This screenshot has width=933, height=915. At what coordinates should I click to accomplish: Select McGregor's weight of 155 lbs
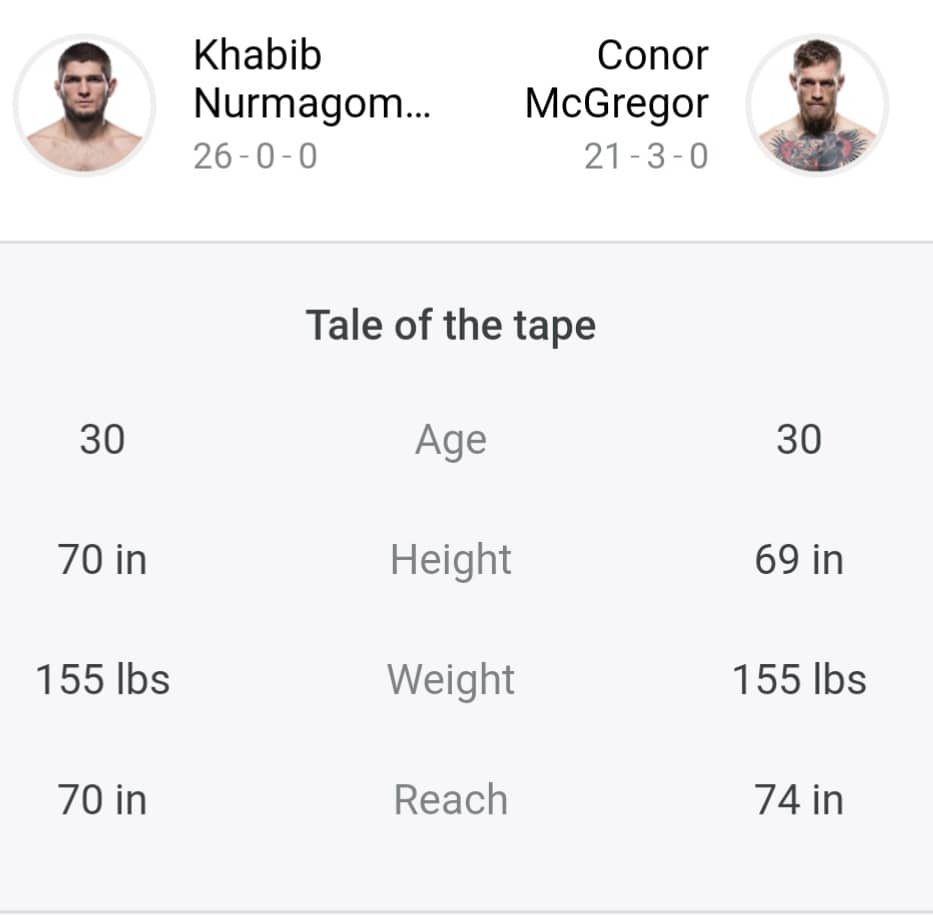pyautogui.click(x=799, y=679)
